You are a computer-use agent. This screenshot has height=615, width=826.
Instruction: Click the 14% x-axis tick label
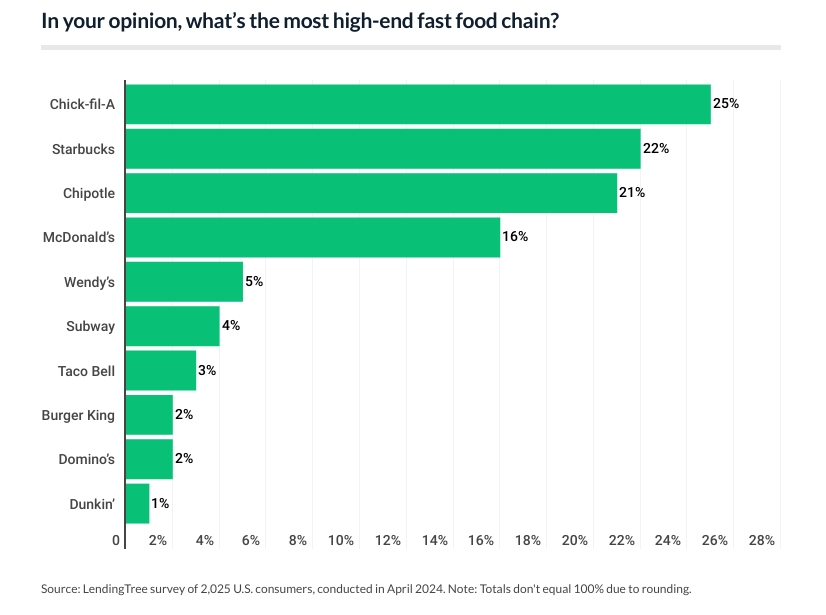(435, 541)
